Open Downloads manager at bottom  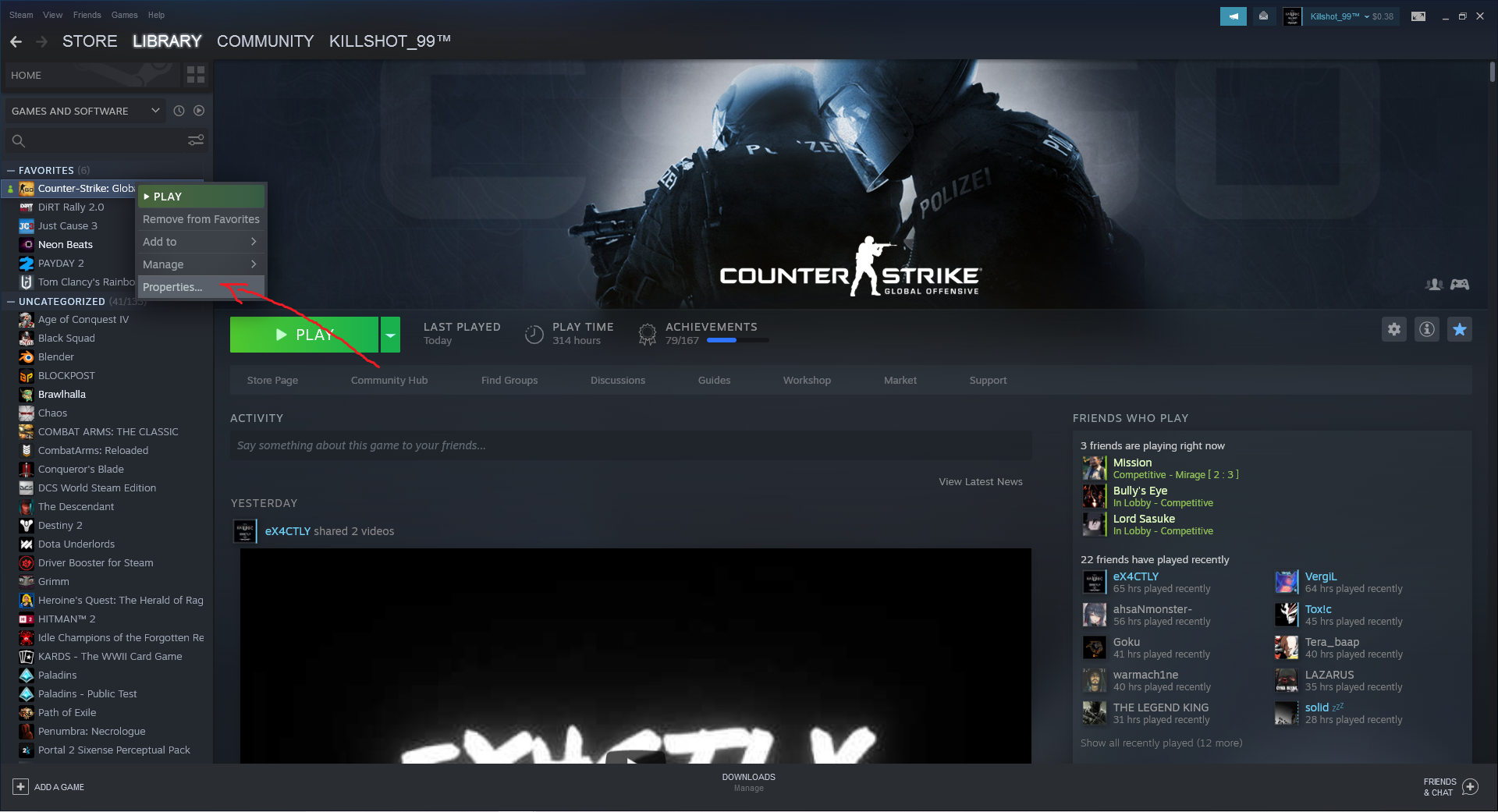click(749, 782)
